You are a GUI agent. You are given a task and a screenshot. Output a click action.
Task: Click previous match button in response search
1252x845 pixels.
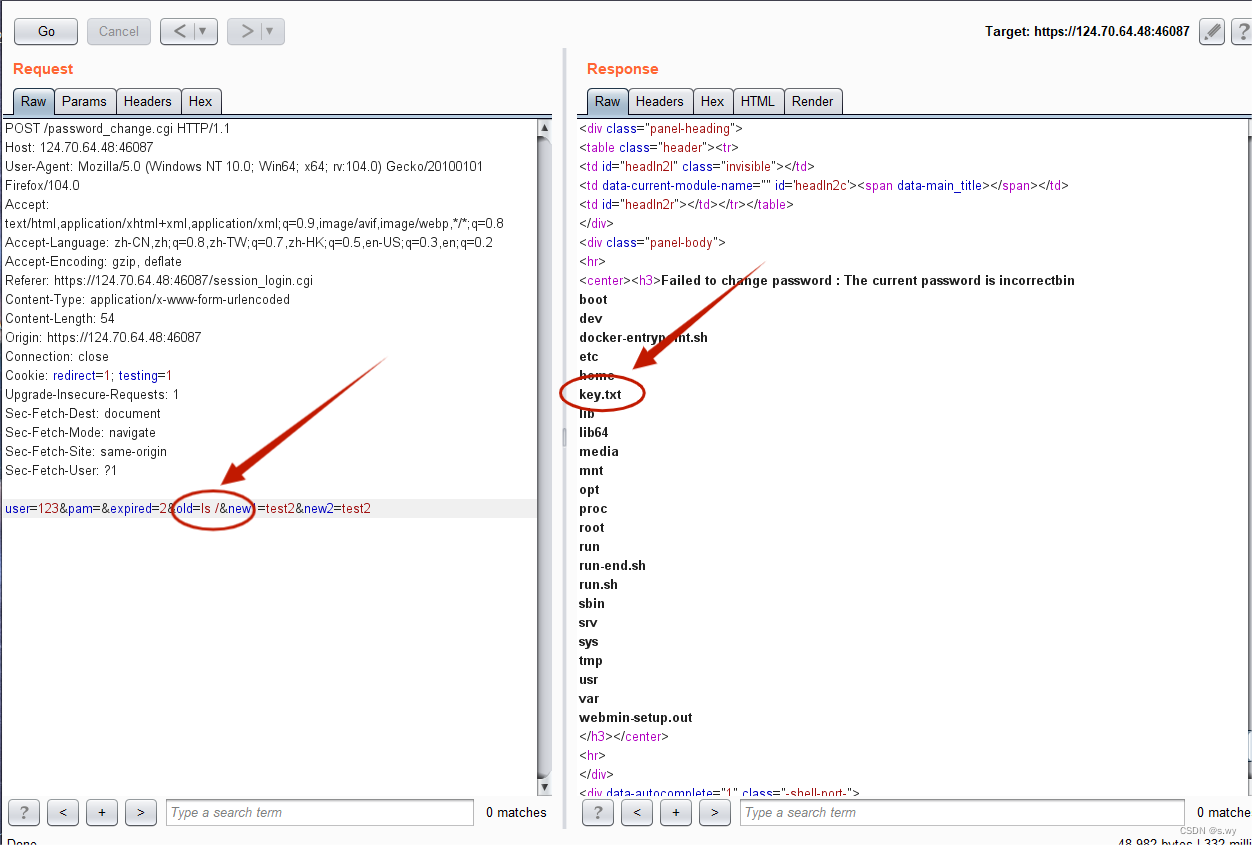[637, 812]
